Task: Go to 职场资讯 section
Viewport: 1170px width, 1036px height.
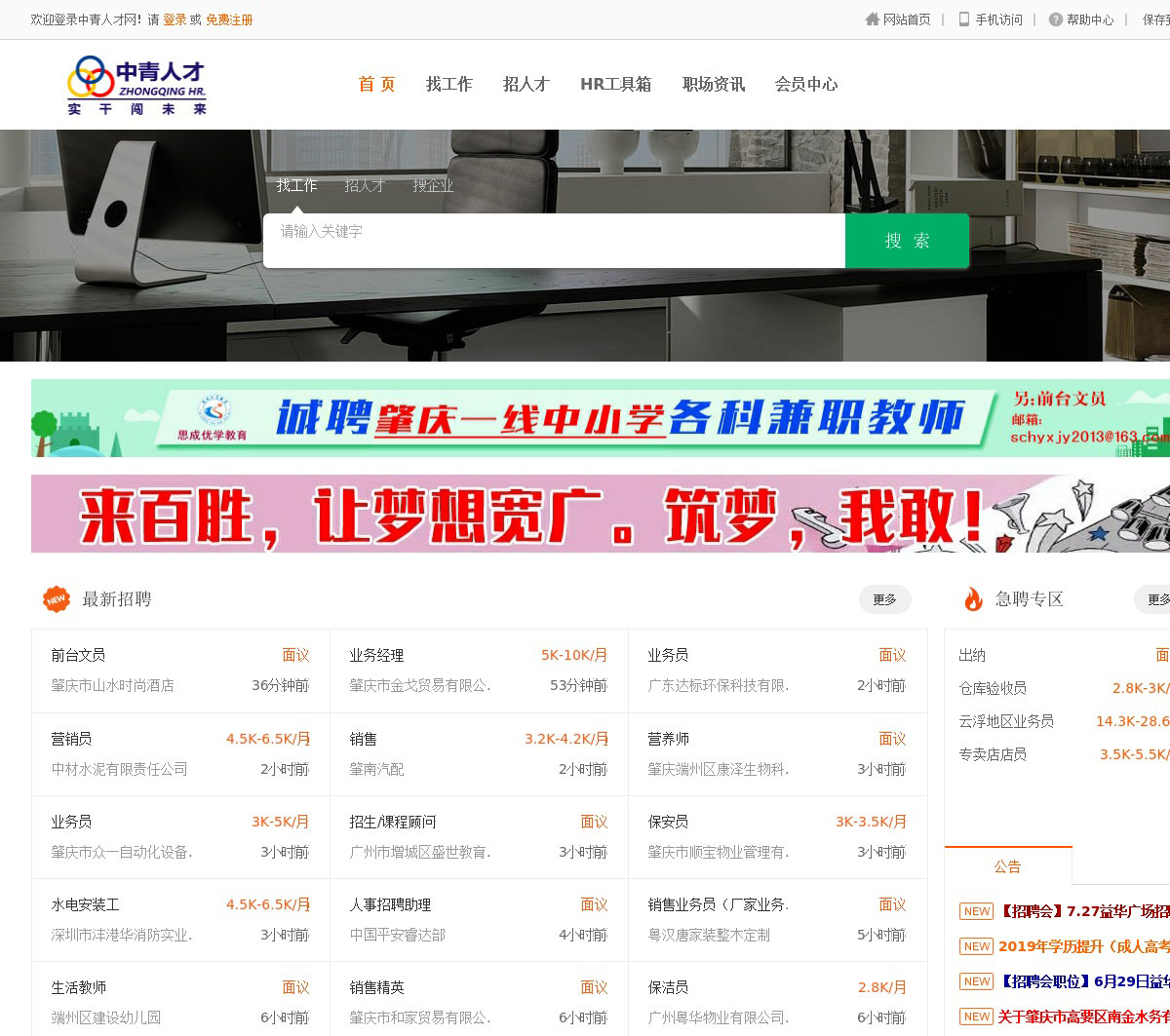Action: (714, 85)
